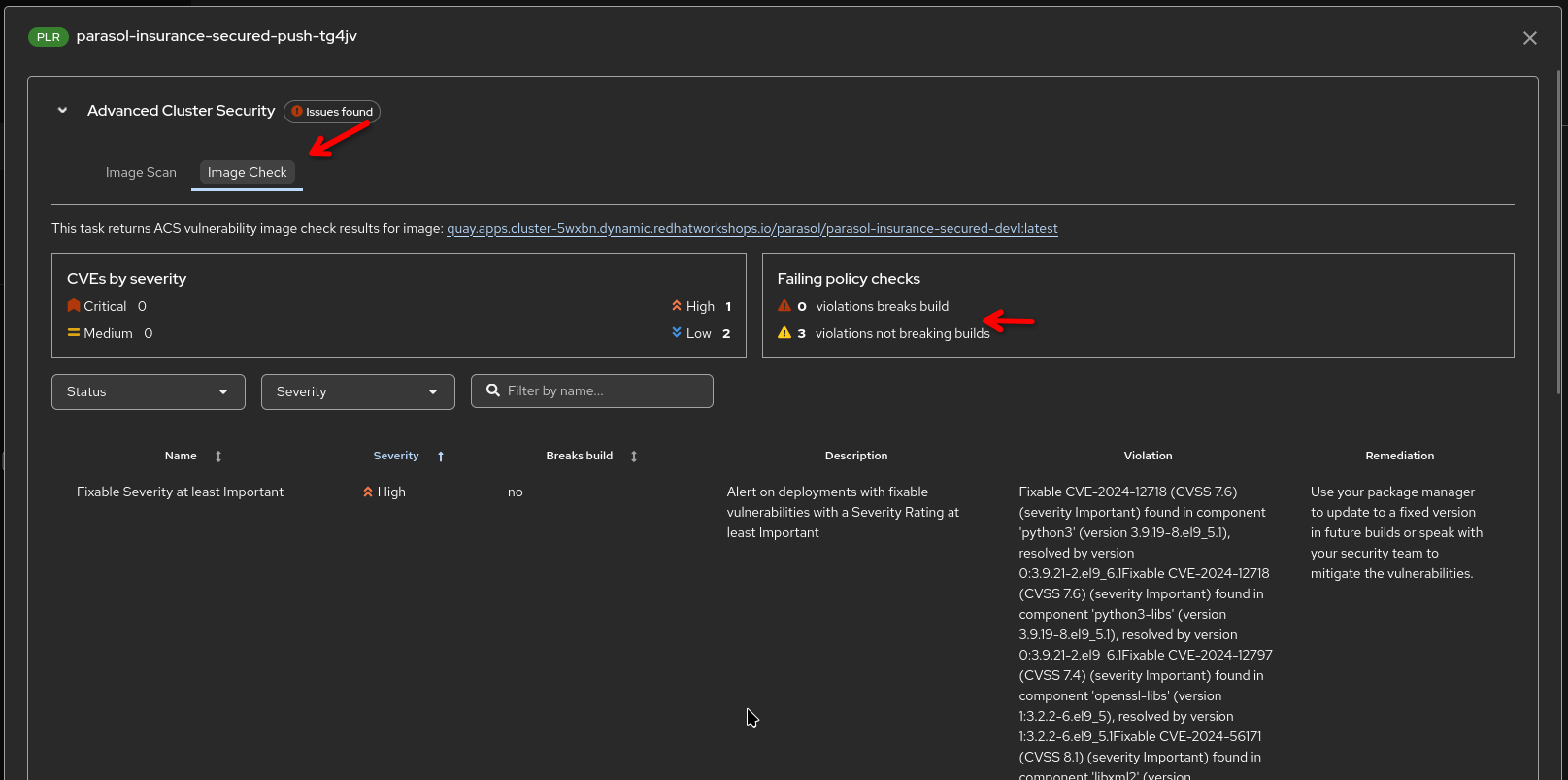Click the yellow warning icon for non-breaking violations

pyautogui.click(x=784, y=333)
